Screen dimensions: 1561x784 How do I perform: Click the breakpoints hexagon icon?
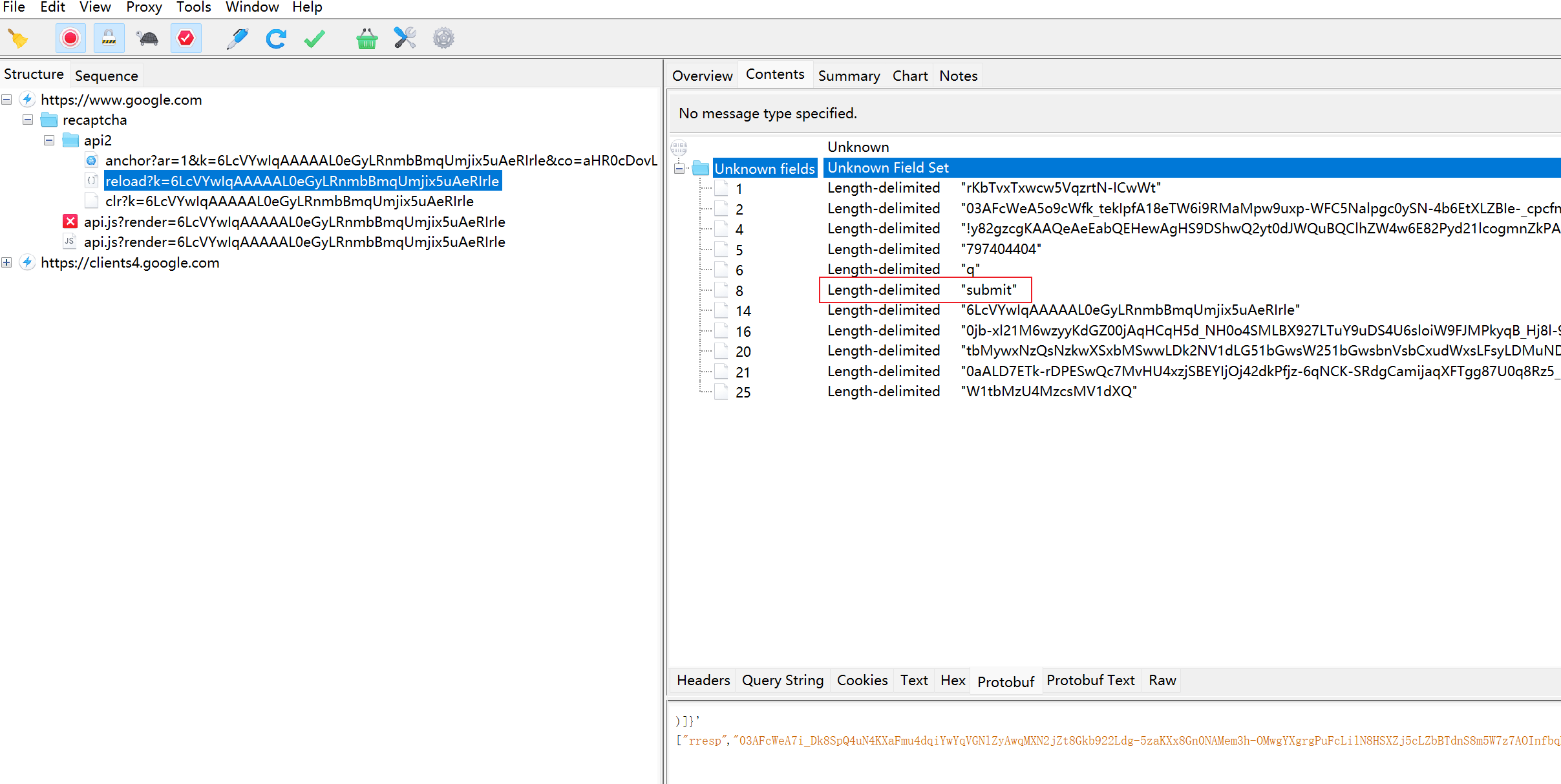tap(186, 39)
